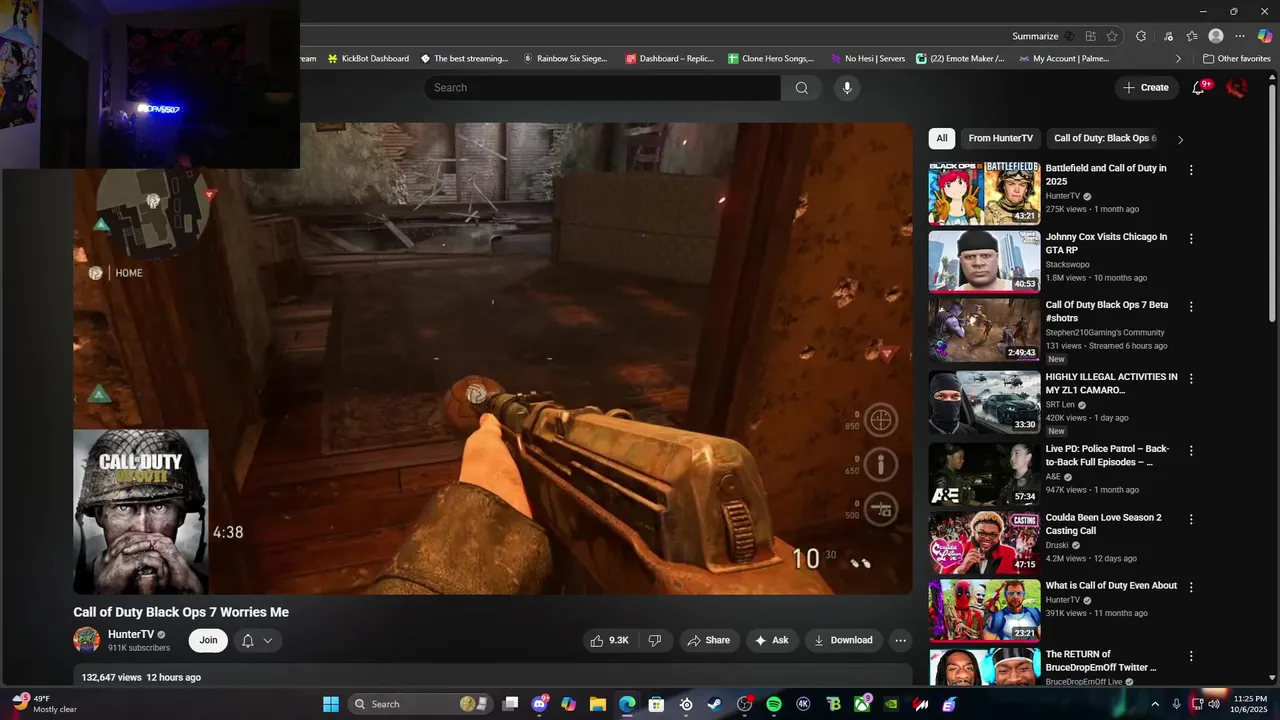Click the YouTube search magnifier button
The height and width of the screenshot is (720, 1280).
point(802,88)
